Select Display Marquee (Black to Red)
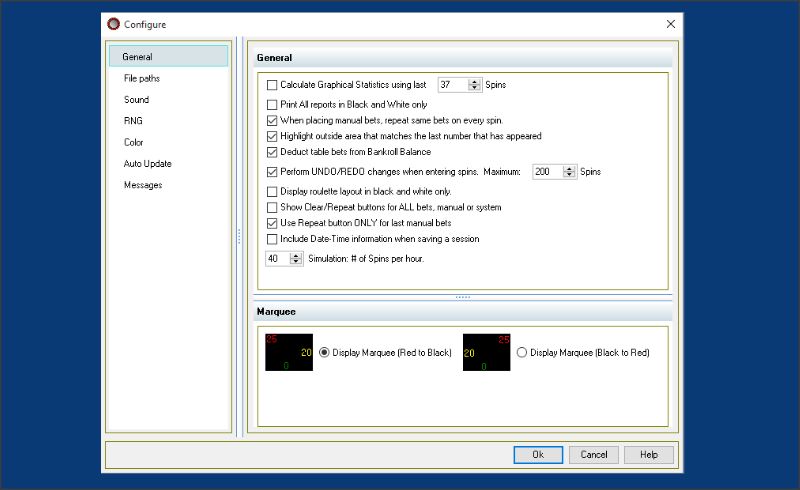Viewport: 800px width, 490px height. tap(521, 353)
